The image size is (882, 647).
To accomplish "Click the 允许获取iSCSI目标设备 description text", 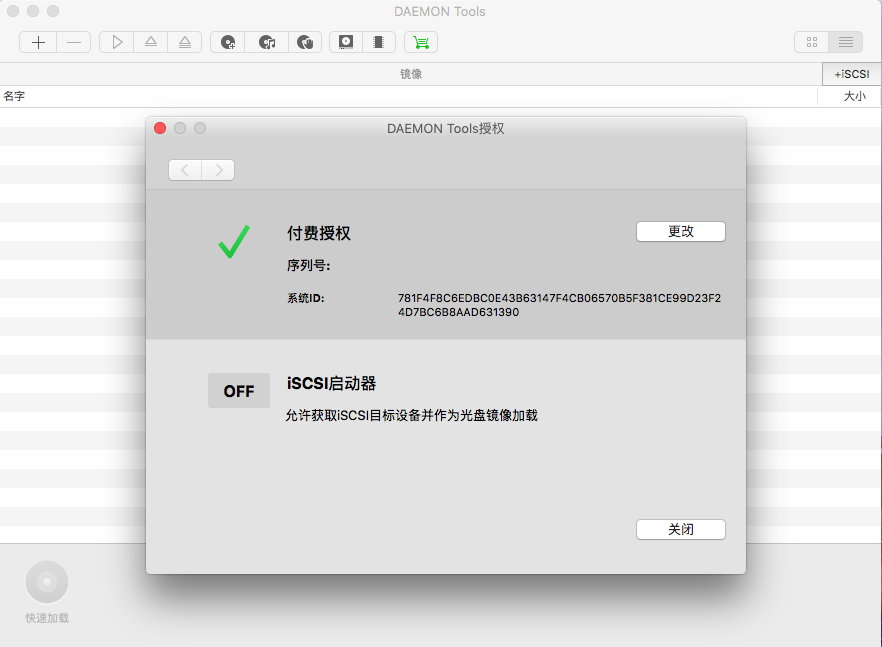I will 411,416.
